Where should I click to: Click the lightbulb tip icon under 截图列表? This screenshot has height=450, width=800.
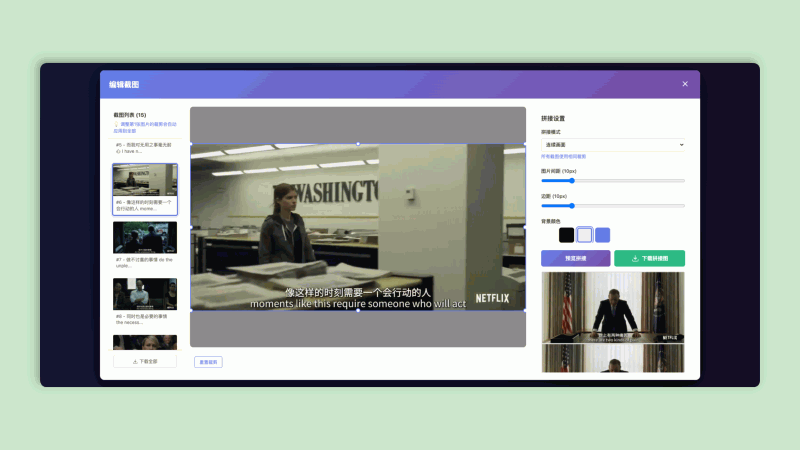point(116,124)
